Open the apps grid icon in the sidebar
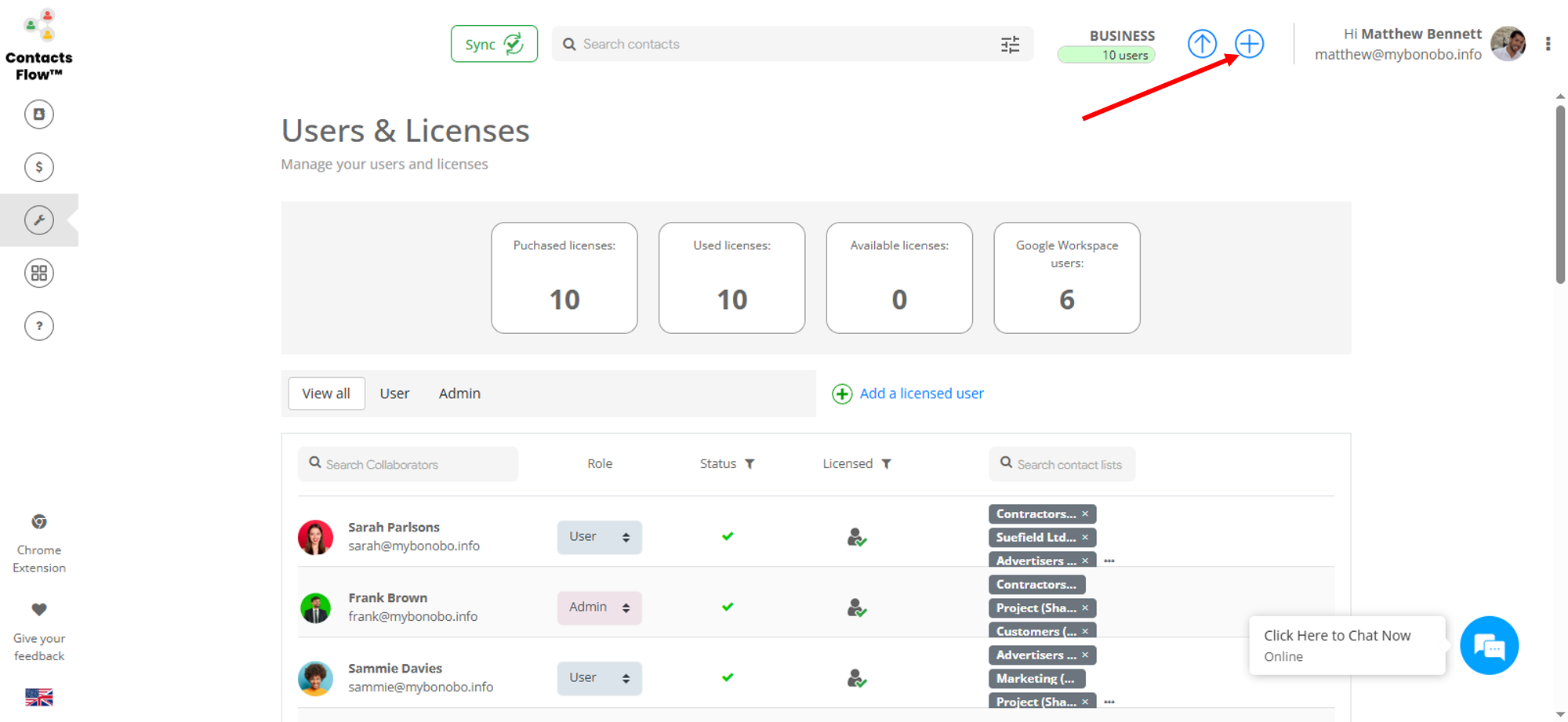Viewport: 1568px width, 722px height. pyautogui.click(x=38, y=274)
